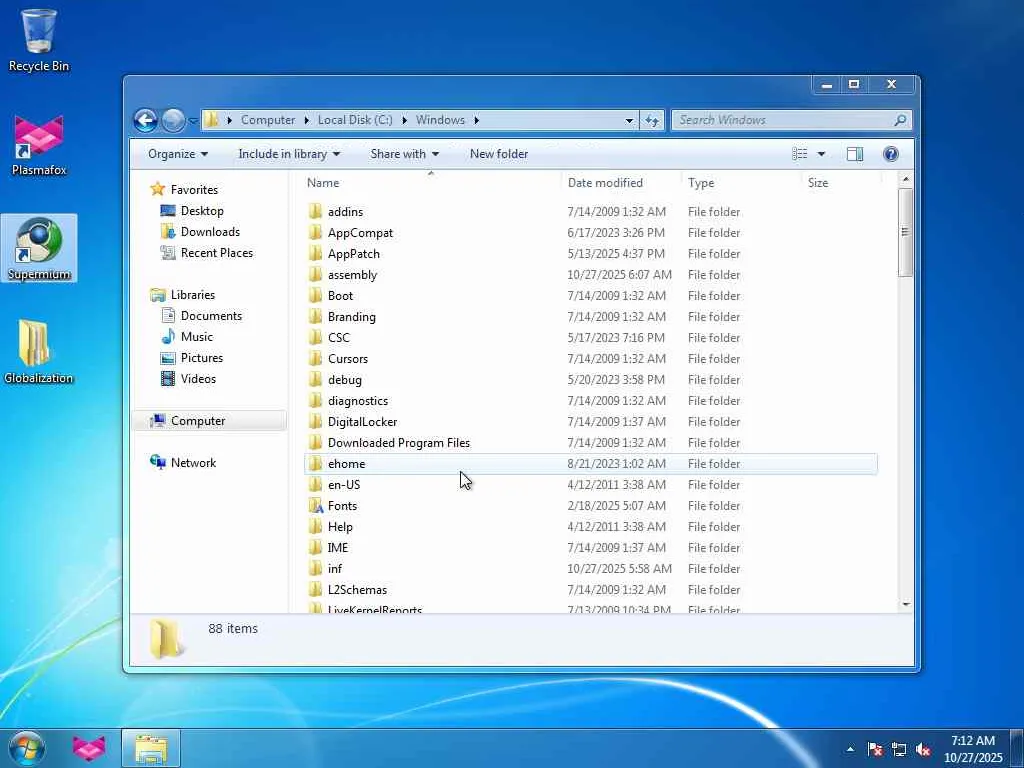Refresh the Windows folder view

point(652,120)
